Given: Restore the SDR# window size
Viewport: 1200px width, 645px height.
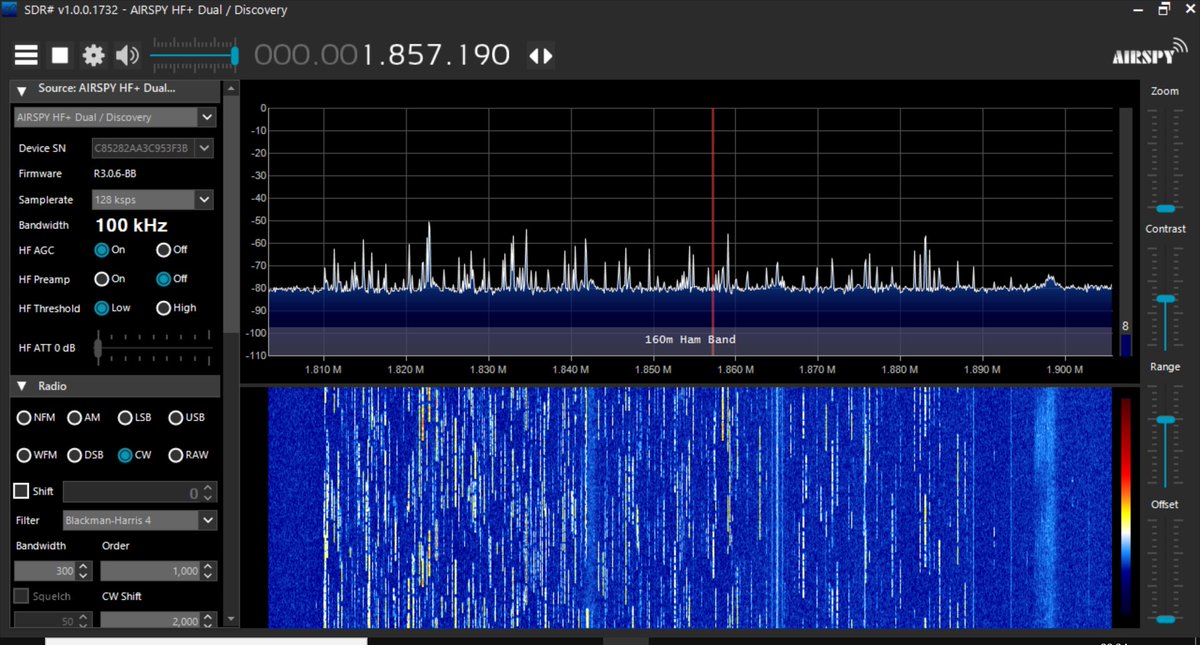Looking at the screenshot, I should pyautogui.click(x=1164, y=9).
